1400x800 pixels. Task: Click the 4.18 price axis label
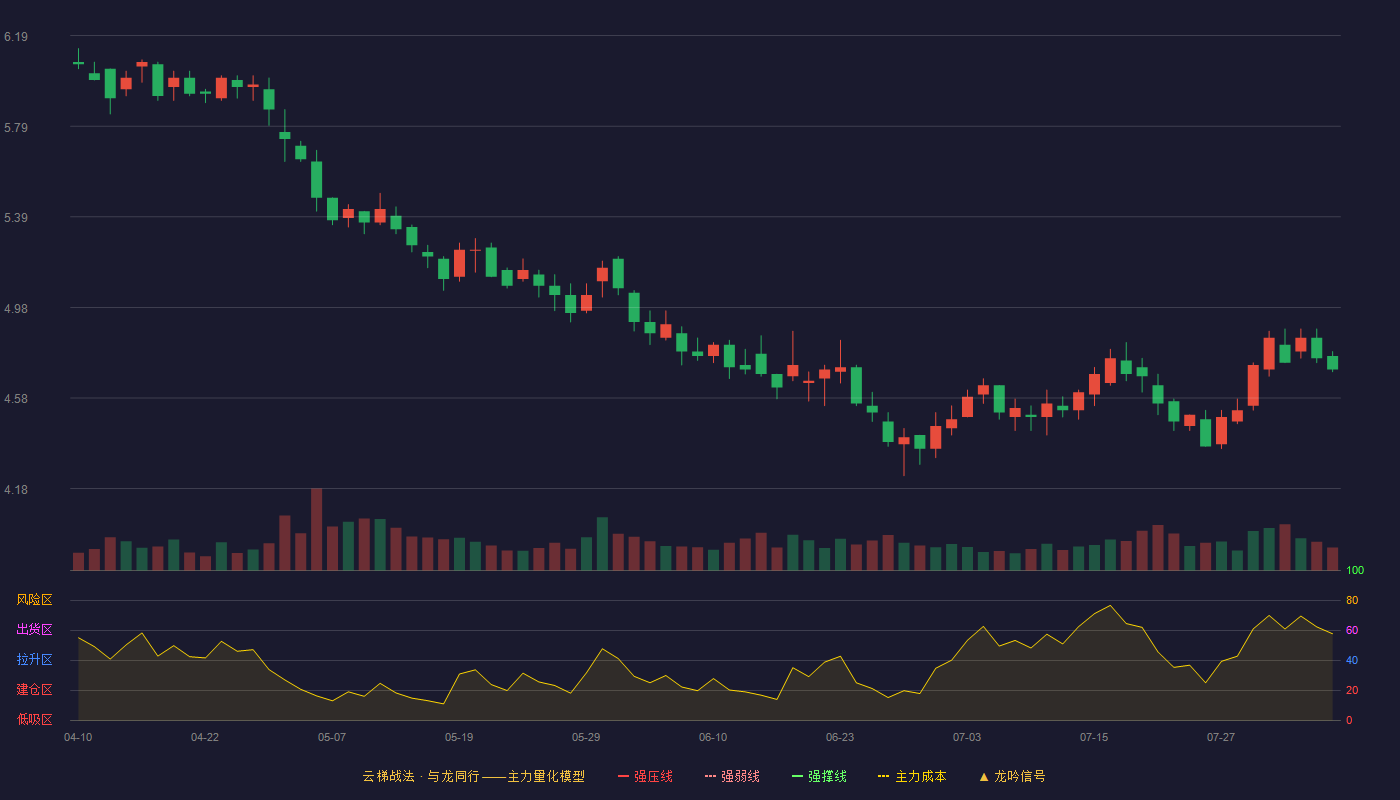pos(16,490)
